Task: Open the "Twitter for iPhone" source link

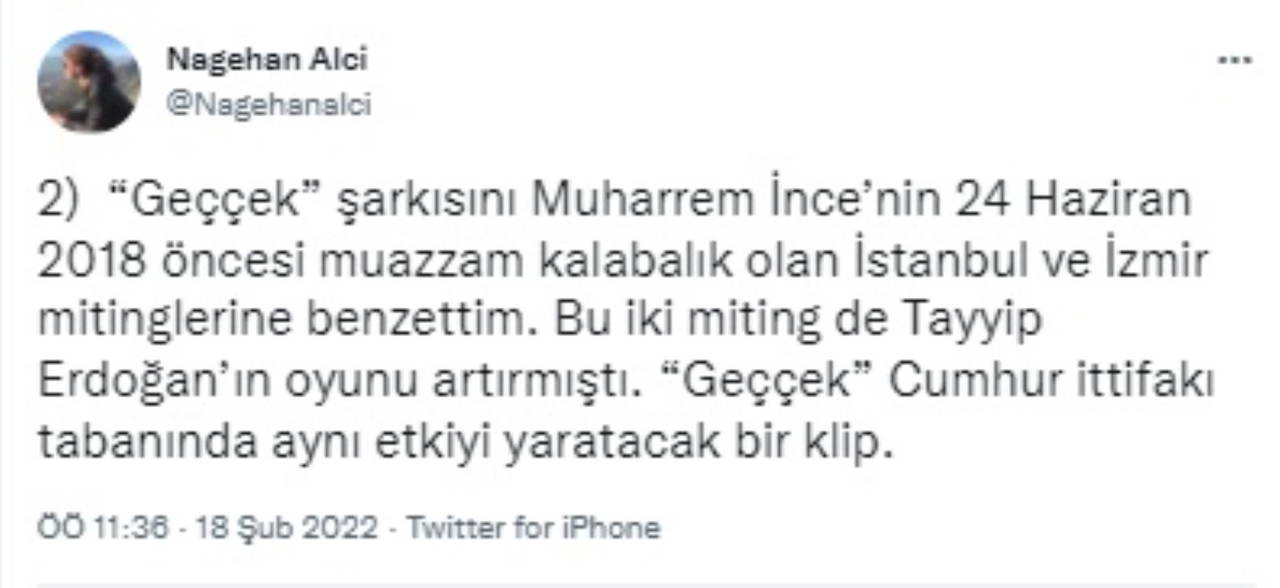Action: (x=533, y=527)
